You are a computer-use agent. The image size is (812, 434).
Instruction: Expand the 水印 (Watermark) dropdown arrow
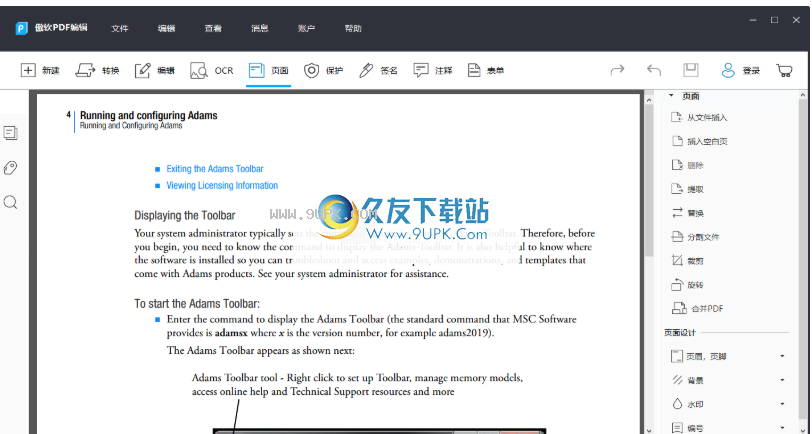click(782, 404)
